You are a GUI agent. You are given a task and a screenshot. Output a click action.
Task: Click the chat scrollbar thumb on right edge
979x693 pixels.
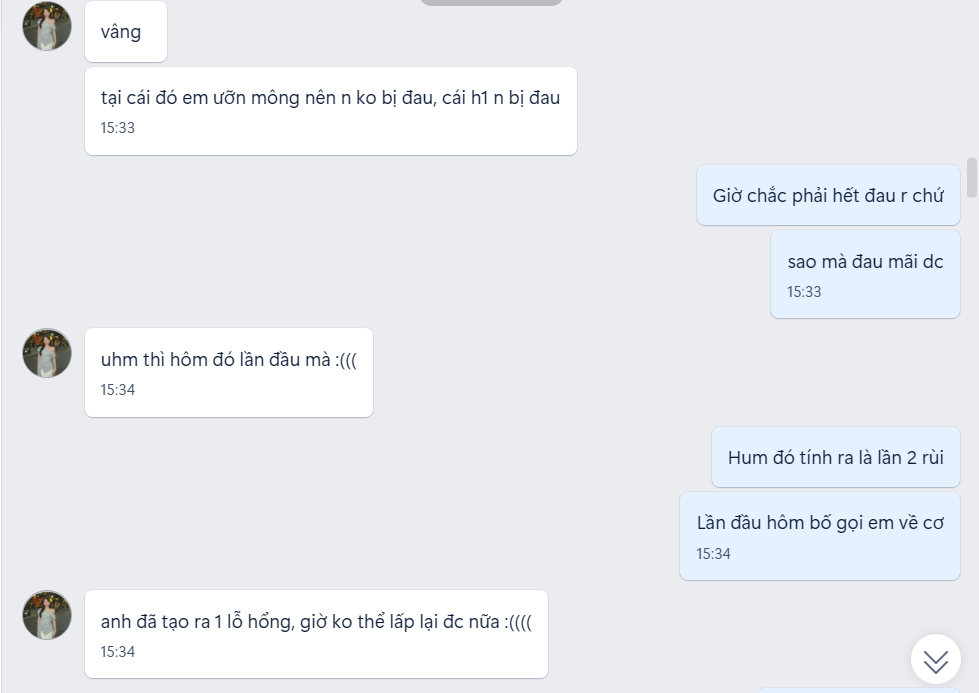click(972, 178)
